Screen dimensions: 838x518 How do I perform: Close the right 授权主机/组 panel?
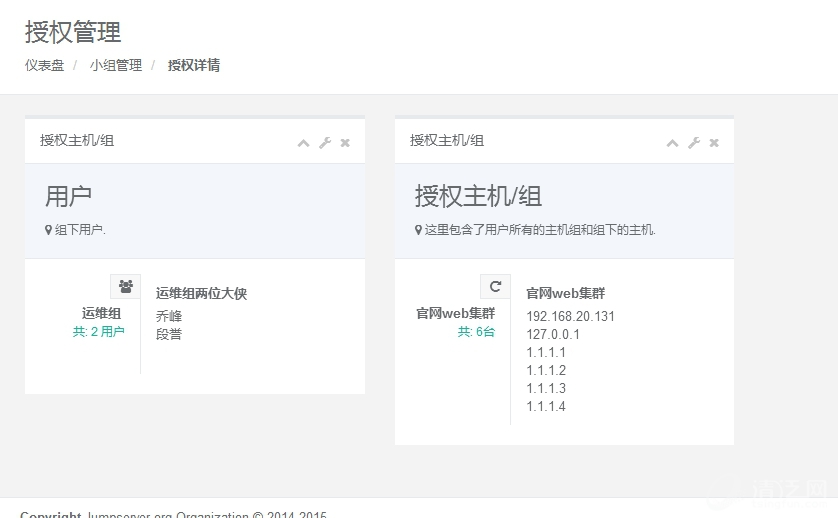714,143
